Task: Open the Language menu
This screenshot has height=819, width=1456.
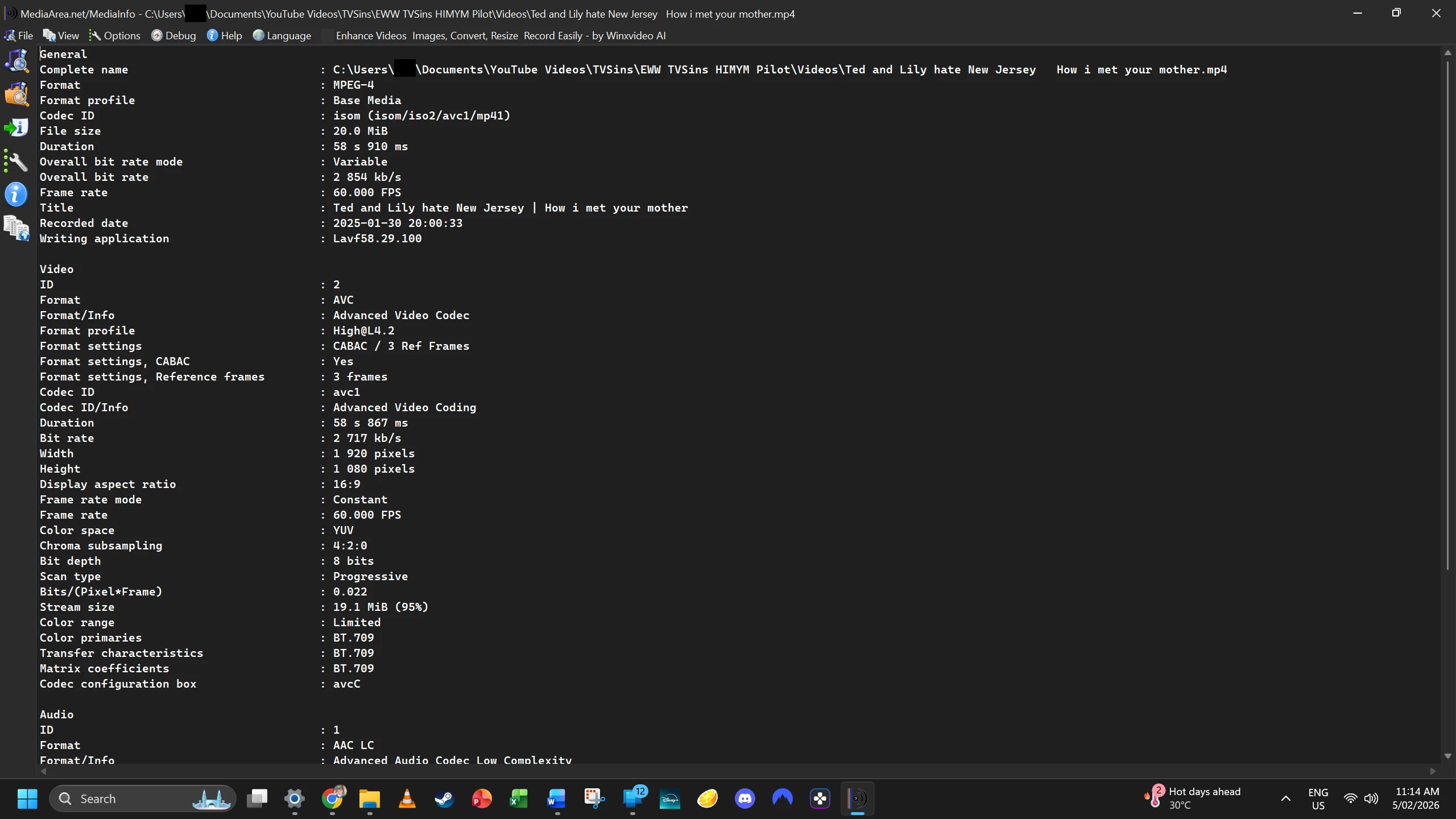Action: pos(282,35)
